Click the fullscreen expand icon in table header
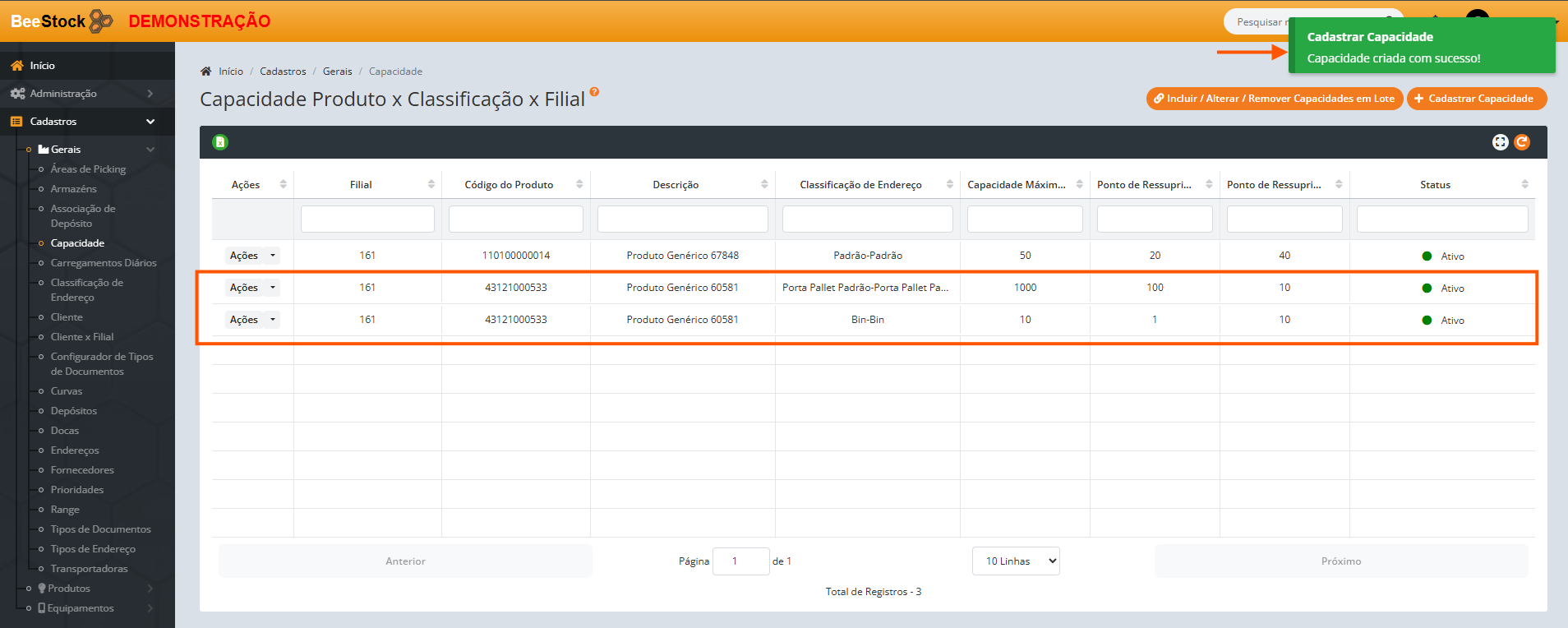Viewport: 1568px width, 628px height. pyautogui.click(x=1500, y=142)
